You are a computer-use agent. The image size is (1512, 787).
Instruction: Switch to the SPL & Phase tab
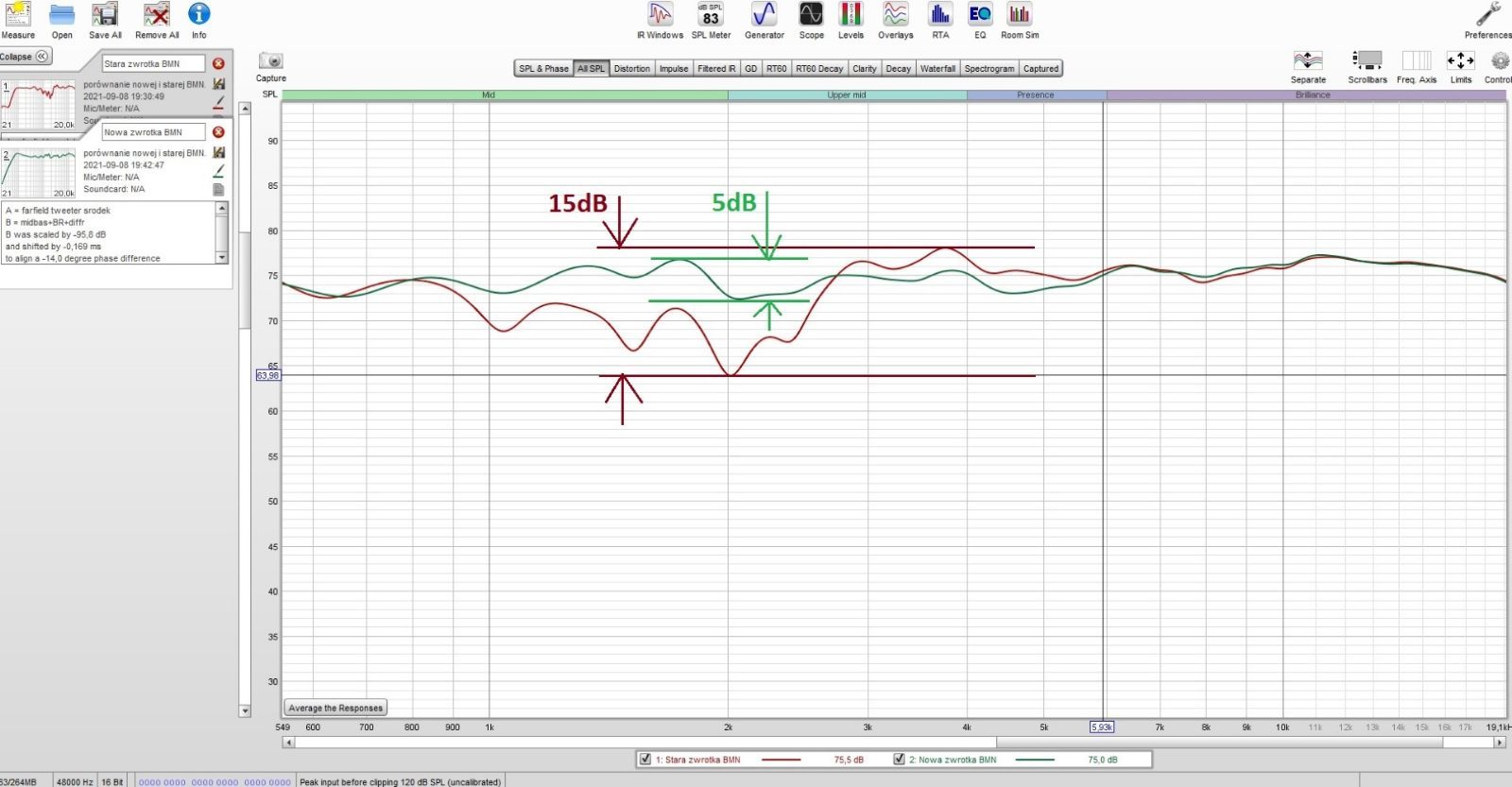pyautogui.click(x=543, y=68)
